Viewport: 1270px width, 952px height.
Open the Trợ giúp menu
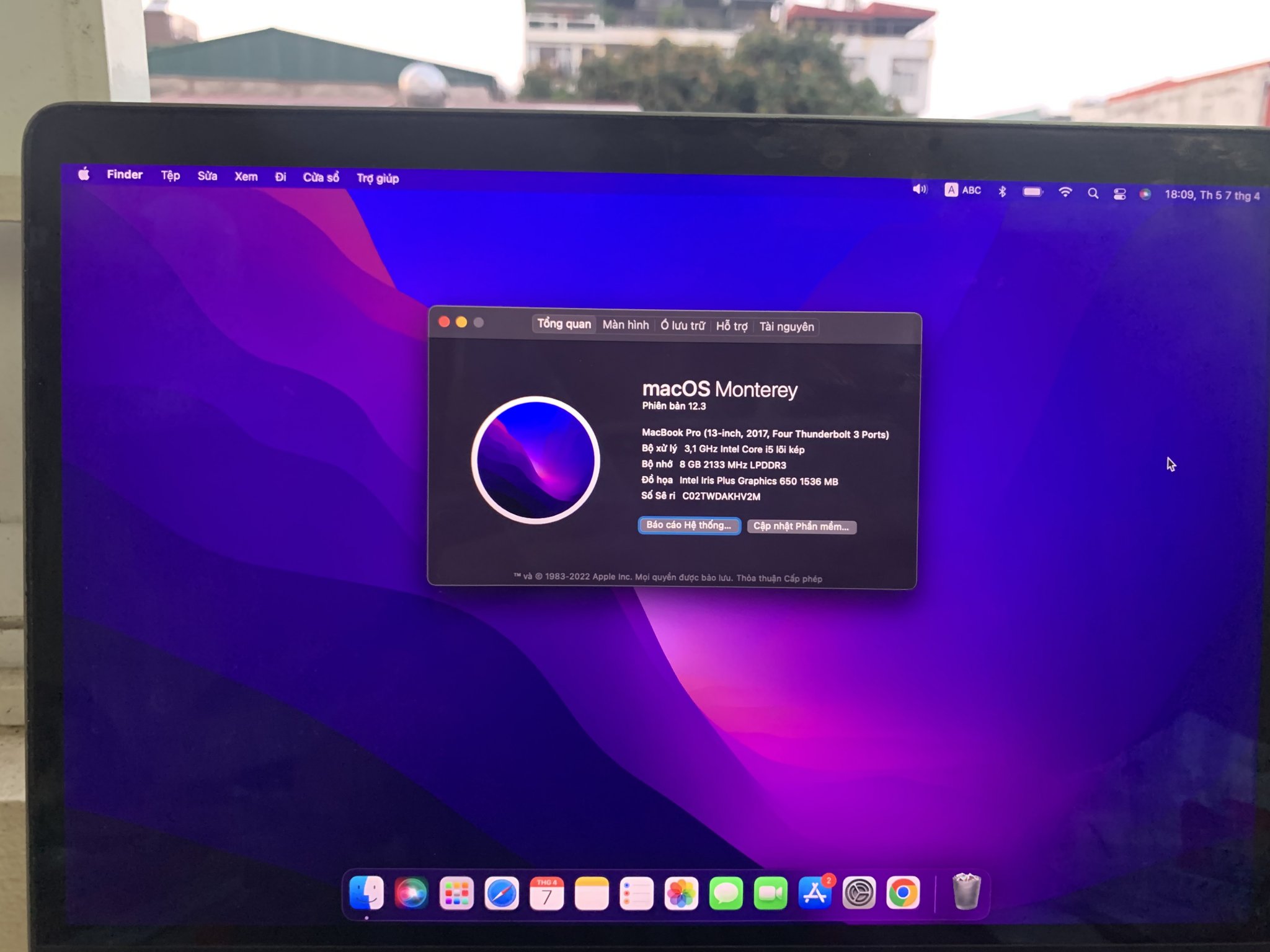(x=377, y=178)
